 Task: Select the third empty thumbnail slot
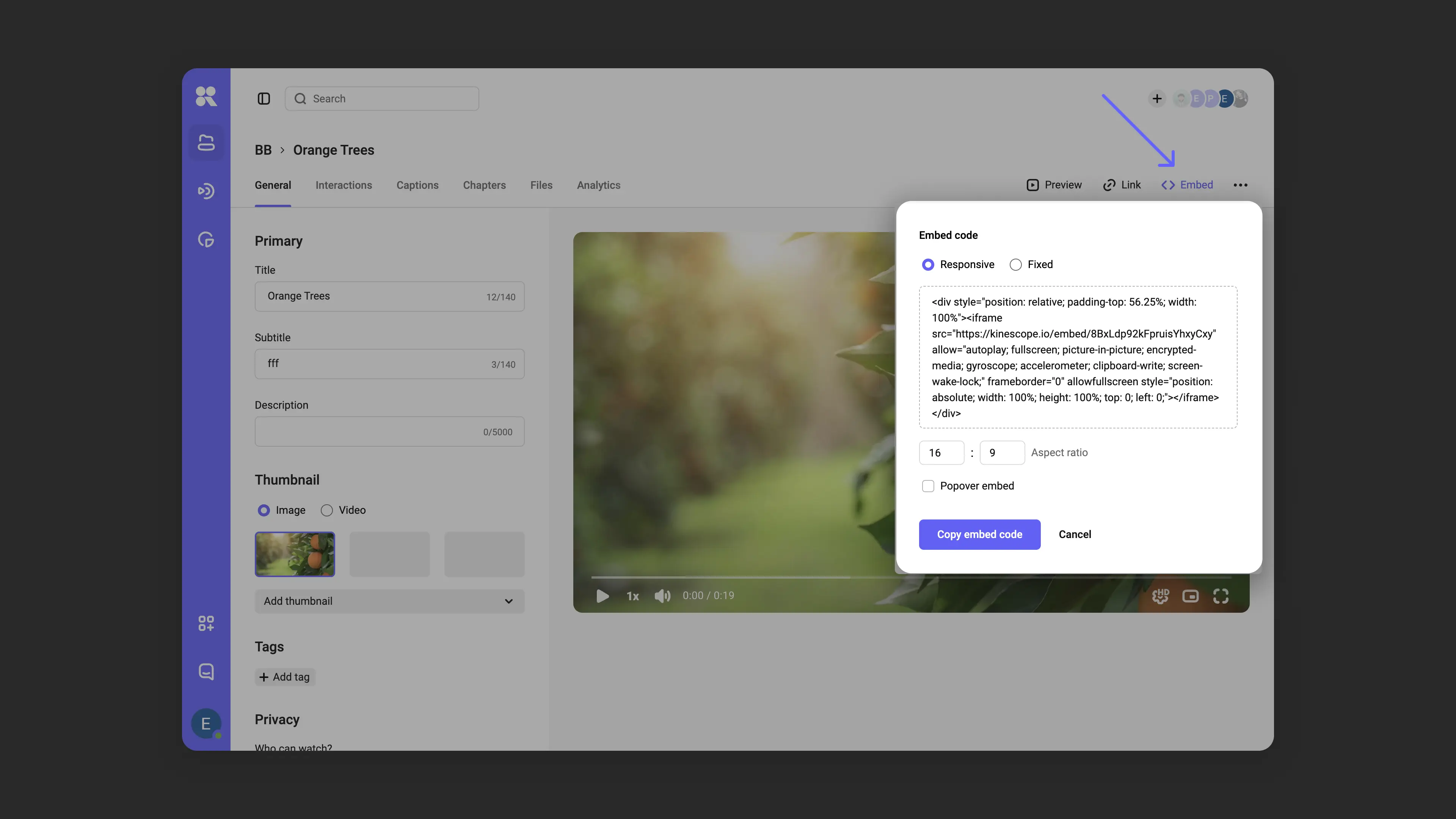point(485,554)
